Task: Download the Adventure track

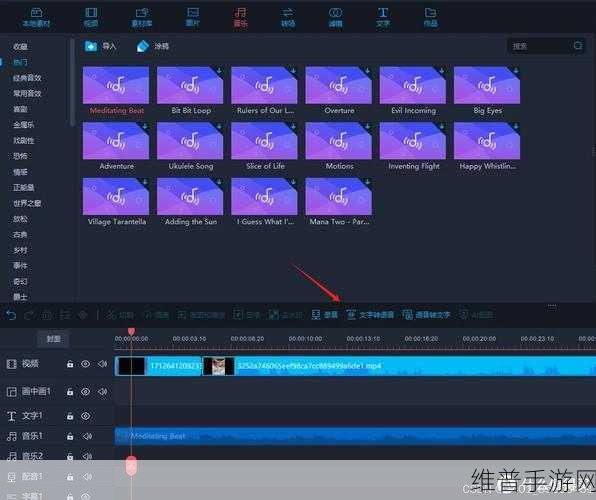Action: (145, 126)
